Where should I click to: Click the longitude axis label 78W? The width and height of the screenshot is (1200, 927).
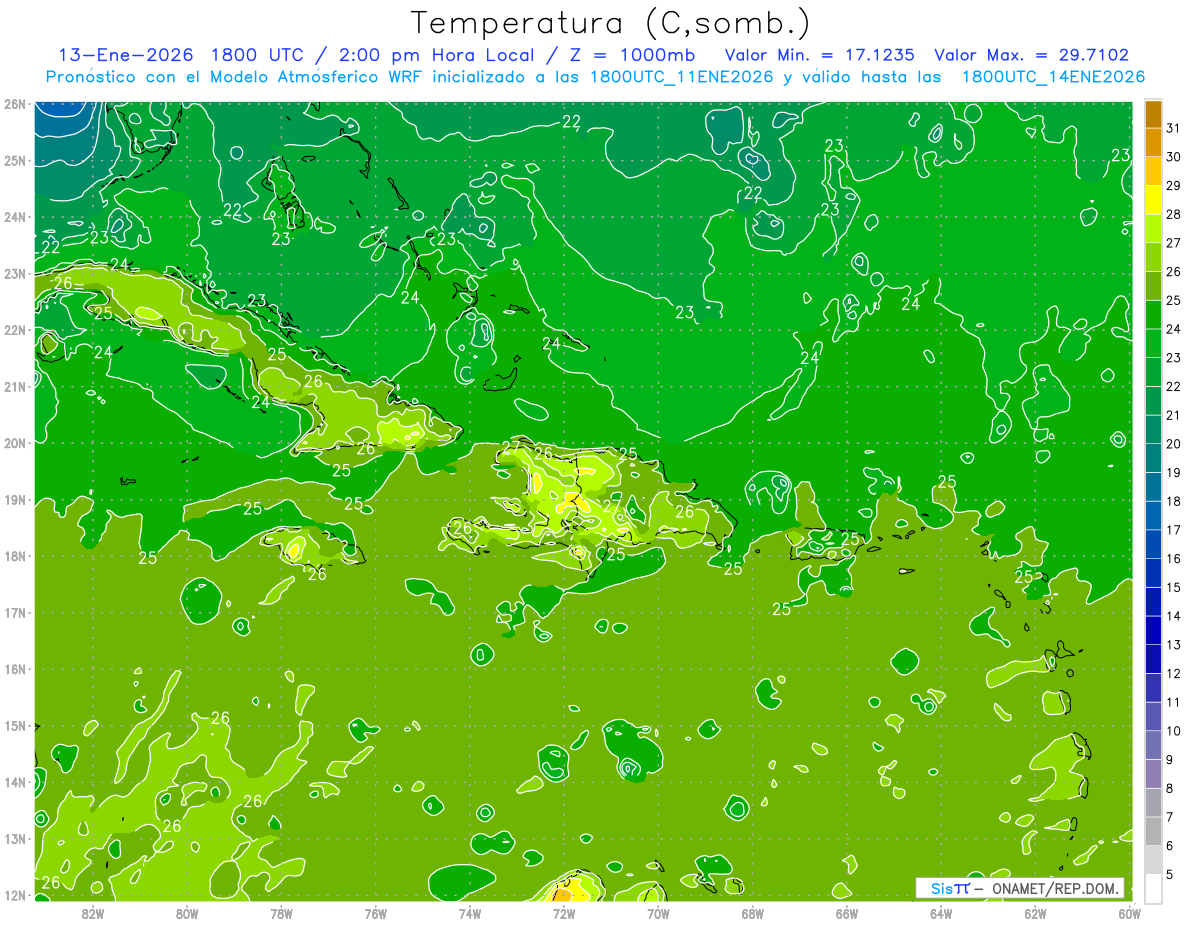[x=281, y=913]
